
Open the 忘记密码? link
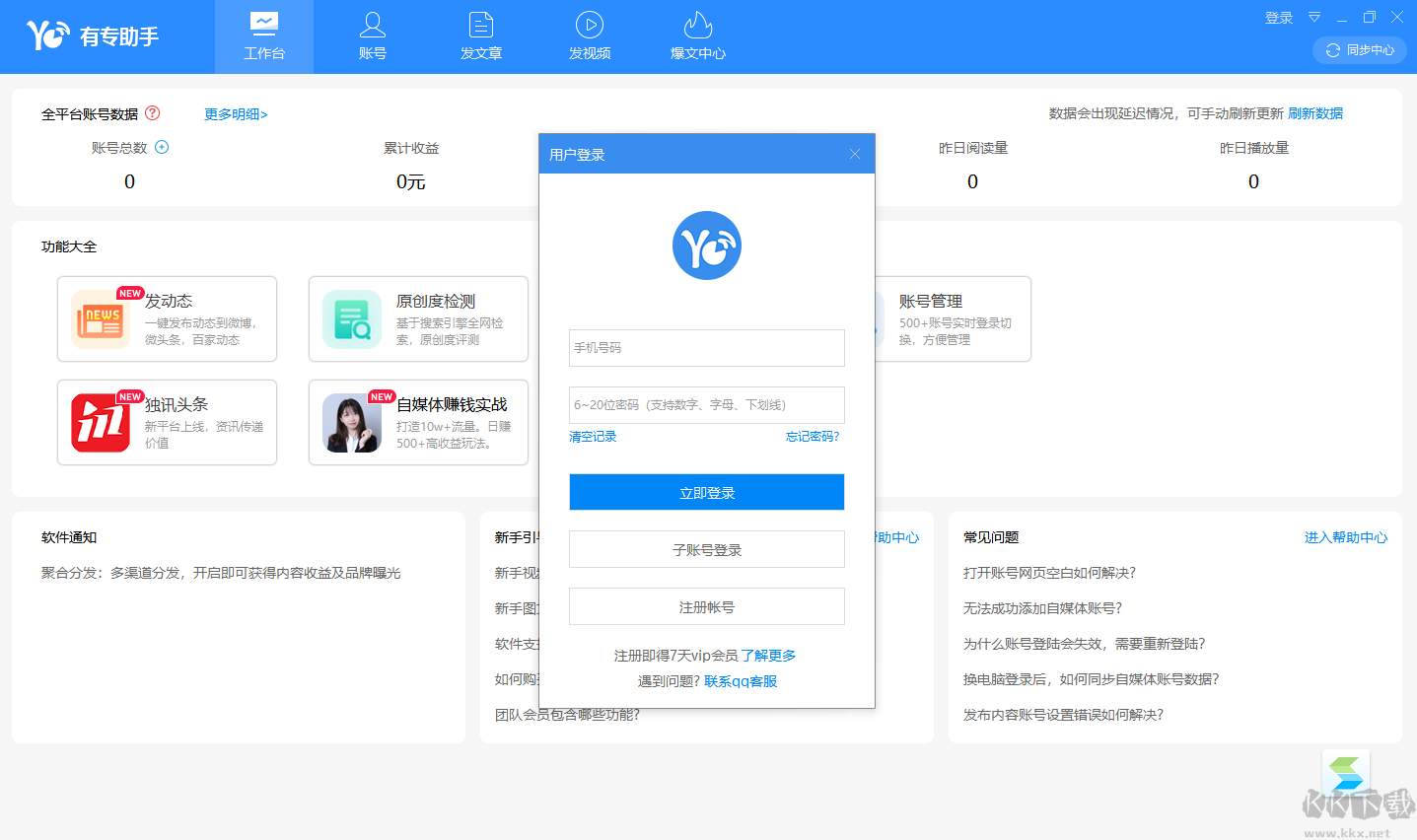tap(812, 437)
